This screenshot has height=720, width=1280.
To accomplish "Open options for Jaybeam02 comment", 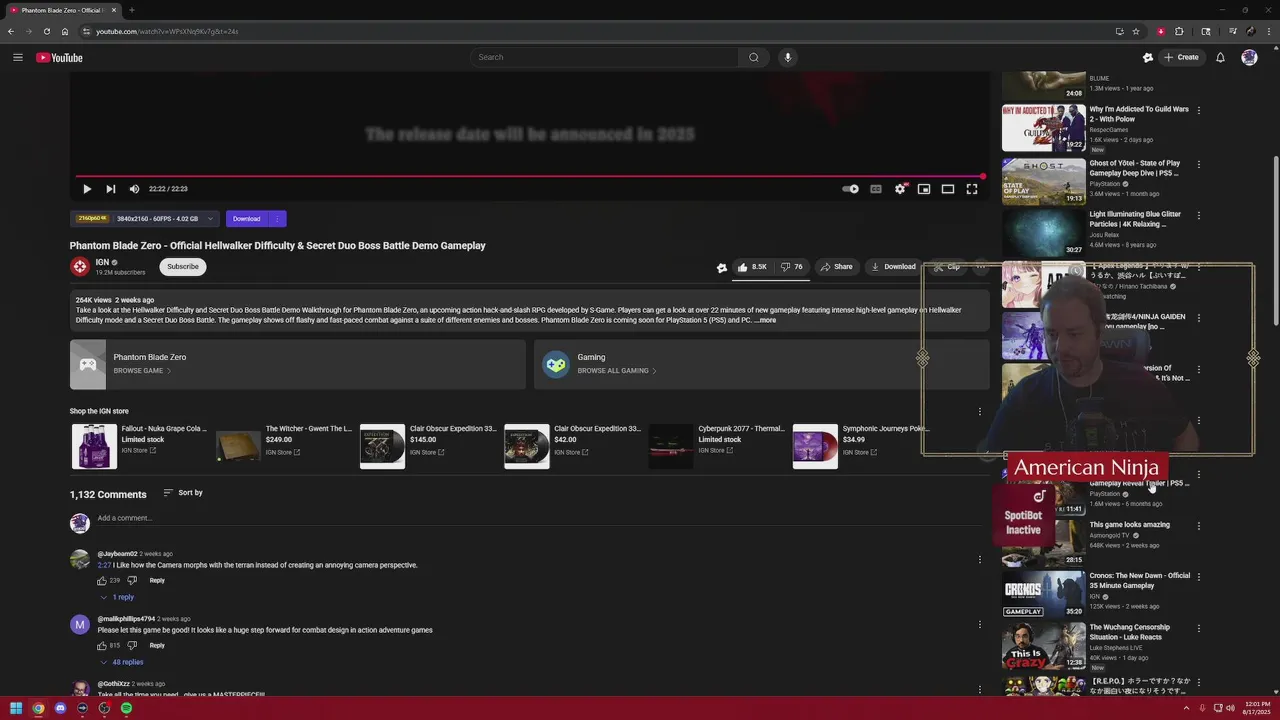I will tap(980, 560).
